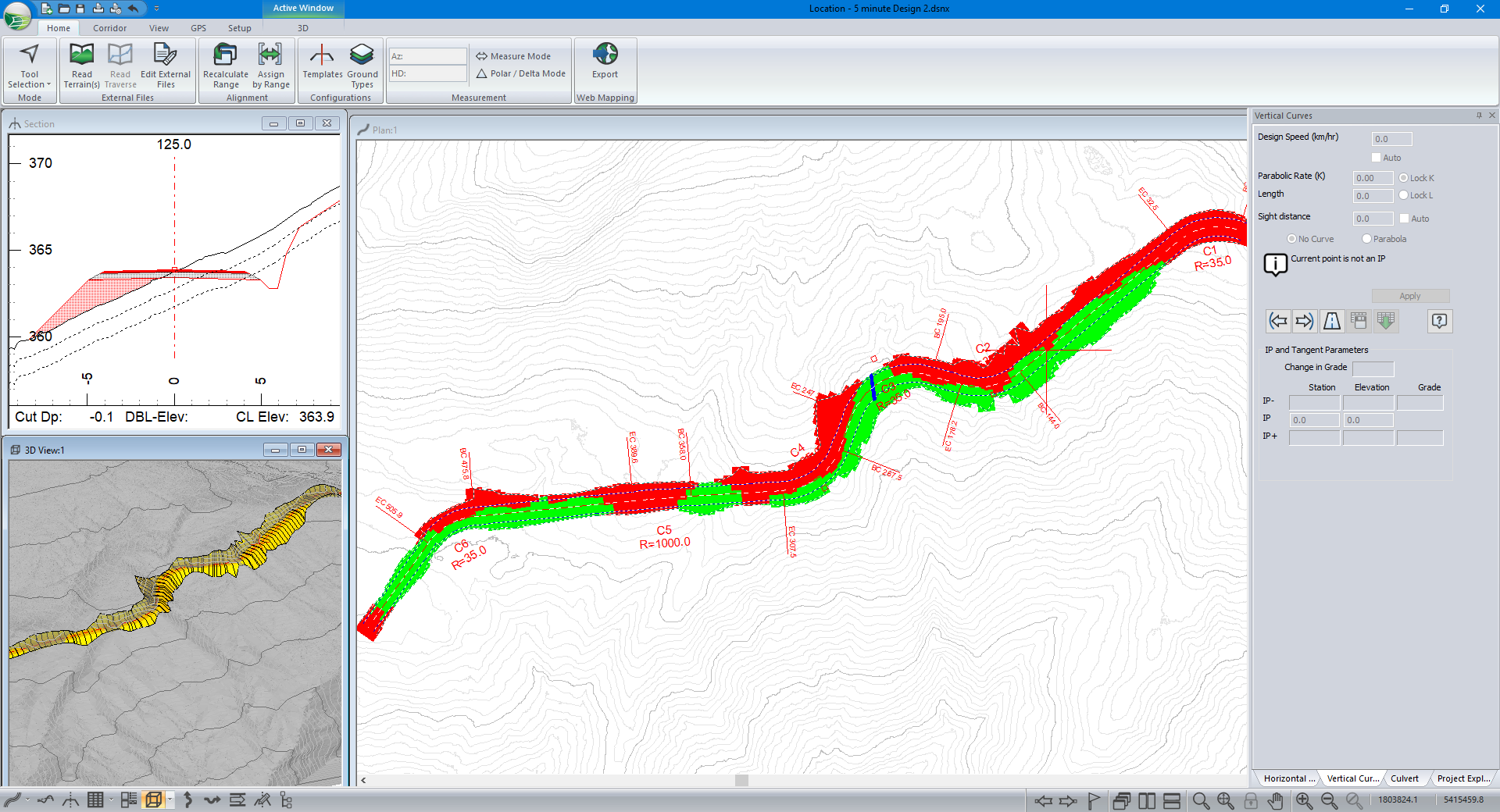The width and height of the screenshot is (1500, 812).
Task: Click Measure Mode button
Action: pyautogui.click(x=513, y=56)
